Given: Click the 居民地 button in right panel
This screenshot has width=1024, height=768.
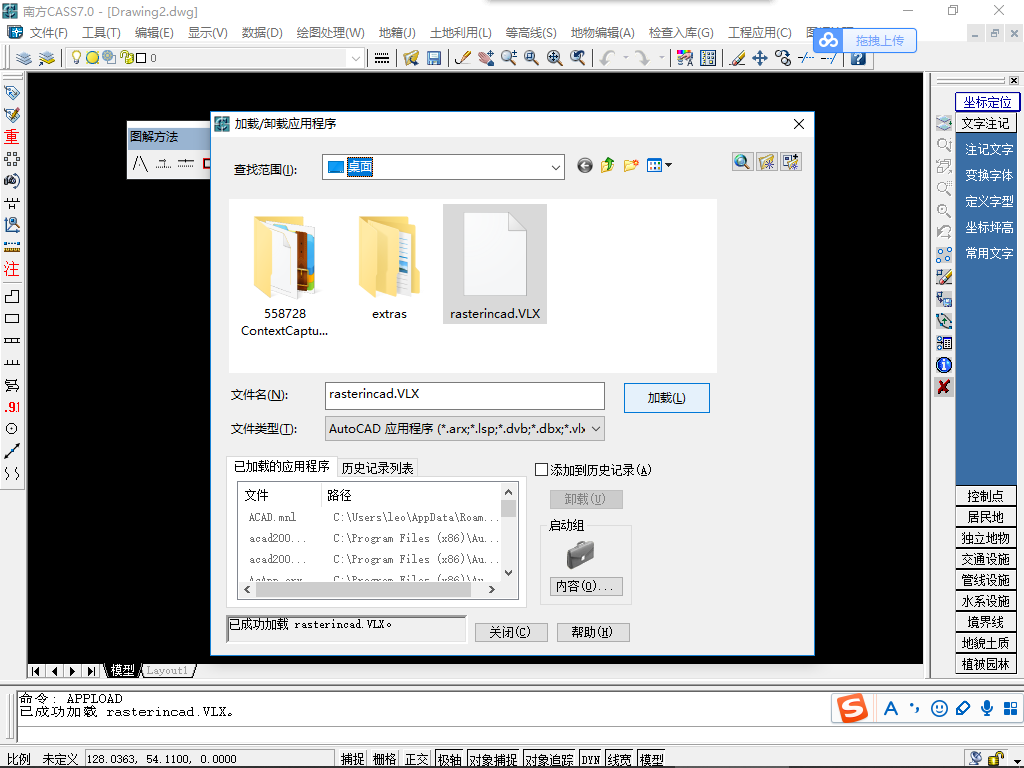Looking at the screenshot, I should click(x=985, y=517).
